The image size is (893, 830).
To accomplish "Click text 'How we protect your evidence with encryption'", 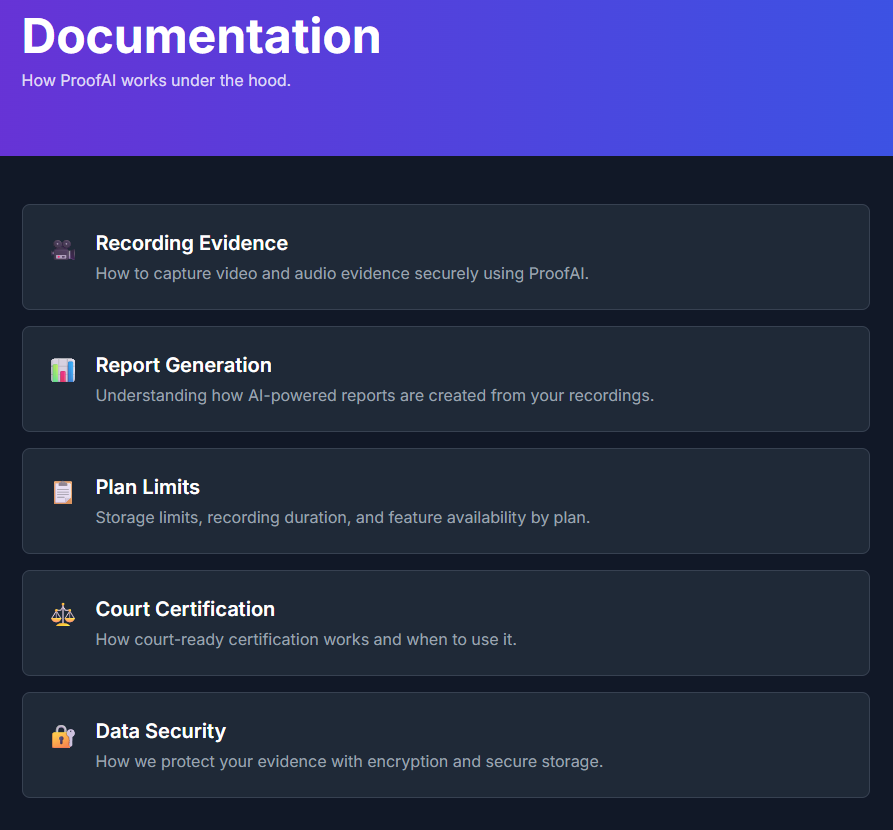I will point(272,761).
